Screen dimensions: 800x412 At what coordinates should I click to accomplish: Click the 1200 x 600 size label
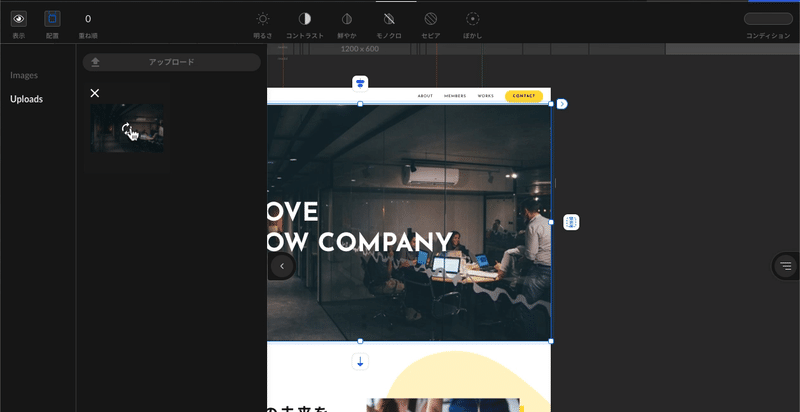coord(360,49)
